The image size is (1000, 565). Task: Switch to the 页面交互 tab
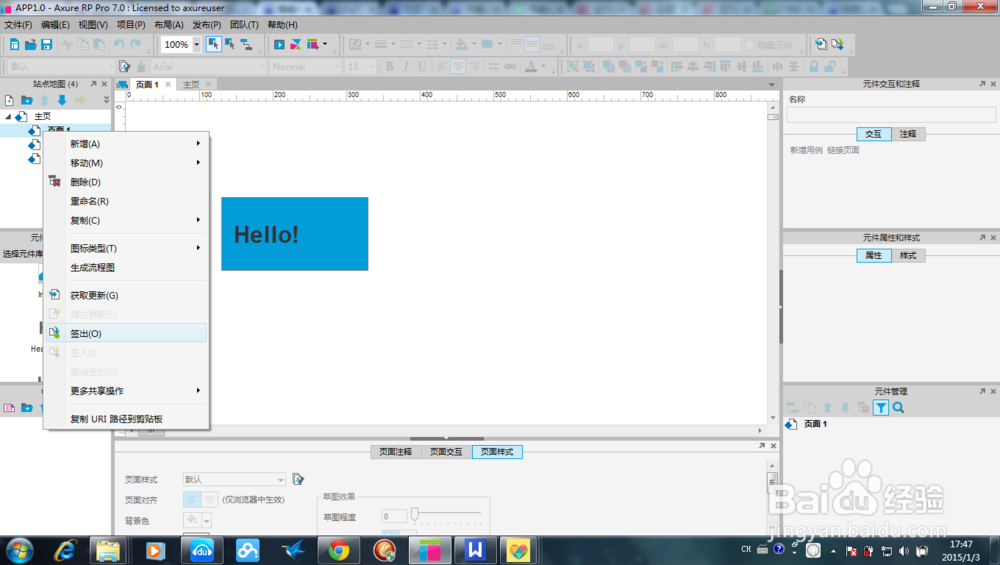[446, 451]
